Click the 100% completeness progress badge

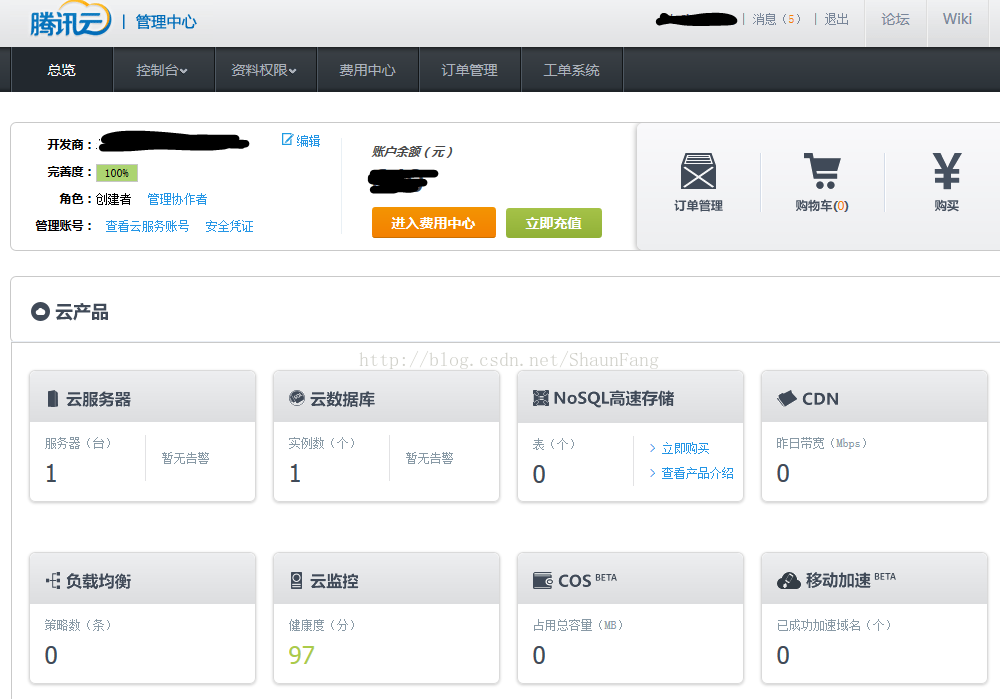[x=116, y=172]
